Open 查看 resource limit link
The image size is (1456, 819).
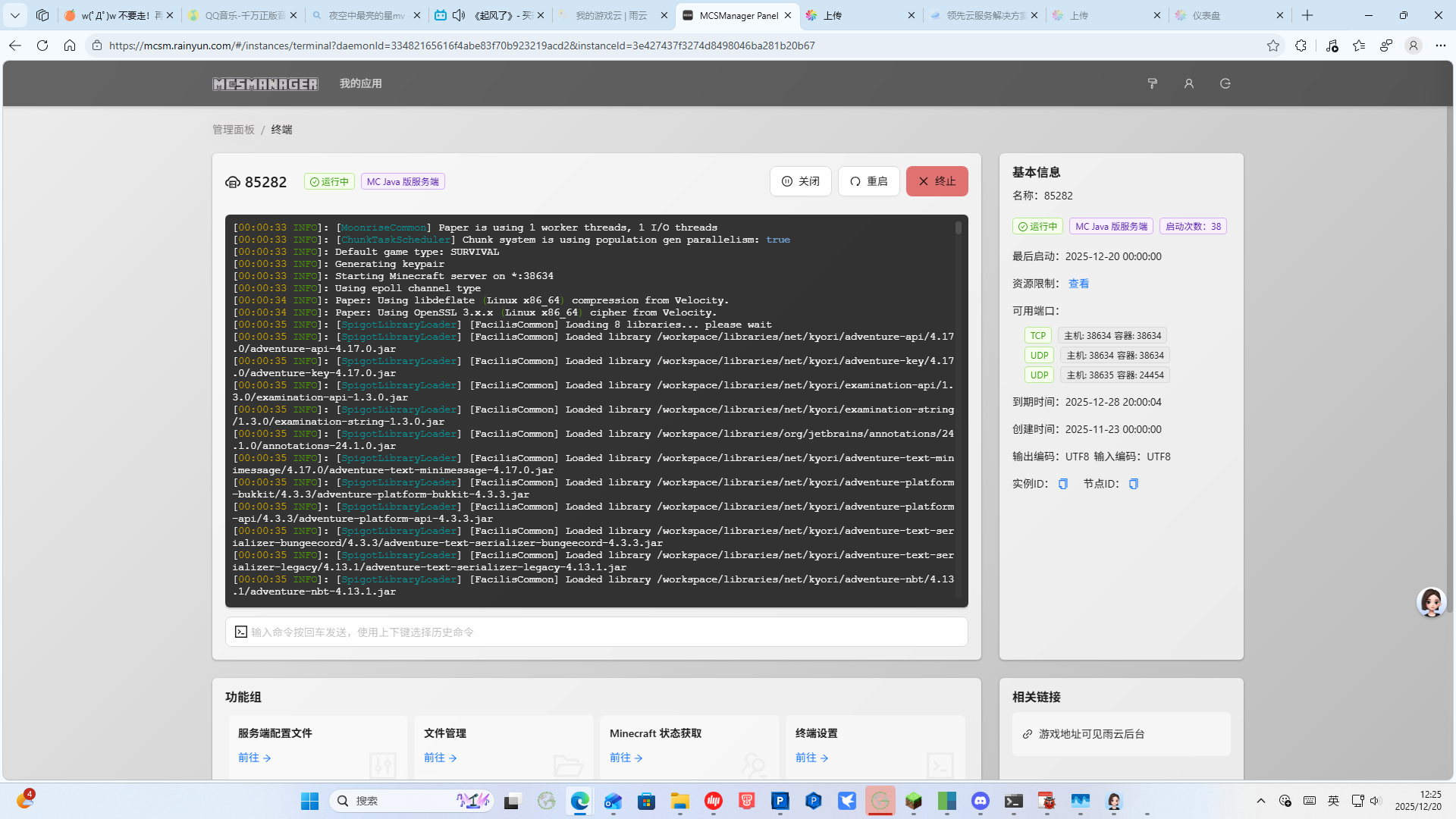(1078, 284)
